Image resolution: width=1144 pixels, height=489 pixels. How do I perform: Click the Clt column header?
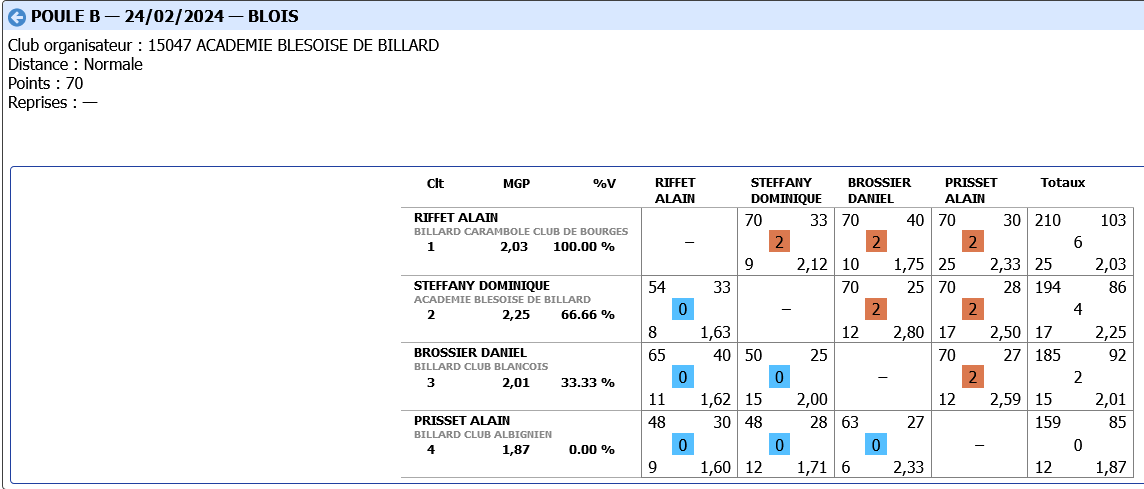[x=436, y=183]
